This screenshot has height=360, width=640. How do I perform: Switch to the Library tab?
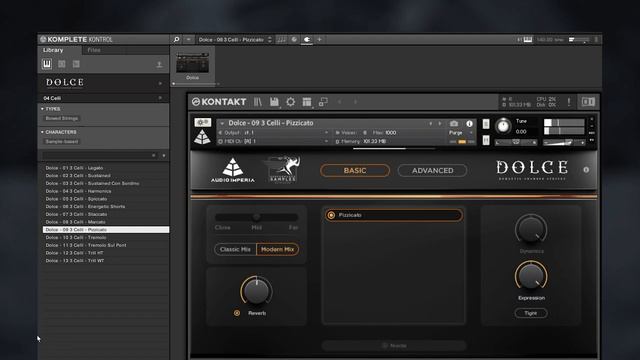point(53,50)
